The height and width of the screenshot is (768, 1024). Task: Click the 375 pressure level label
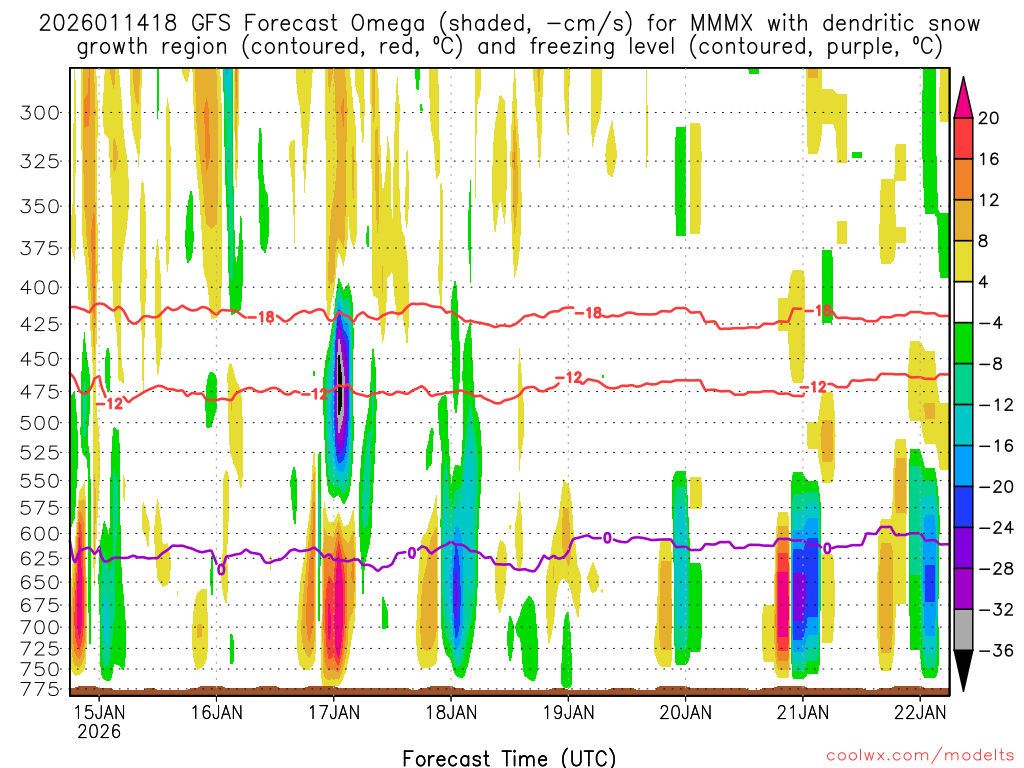click(40, 248)
